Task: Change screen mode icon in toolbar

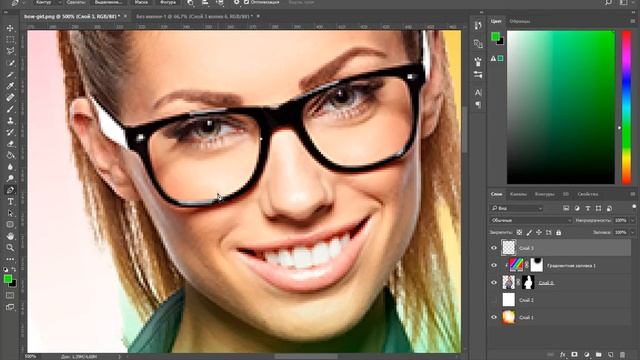Action: (x=10, y=307)
